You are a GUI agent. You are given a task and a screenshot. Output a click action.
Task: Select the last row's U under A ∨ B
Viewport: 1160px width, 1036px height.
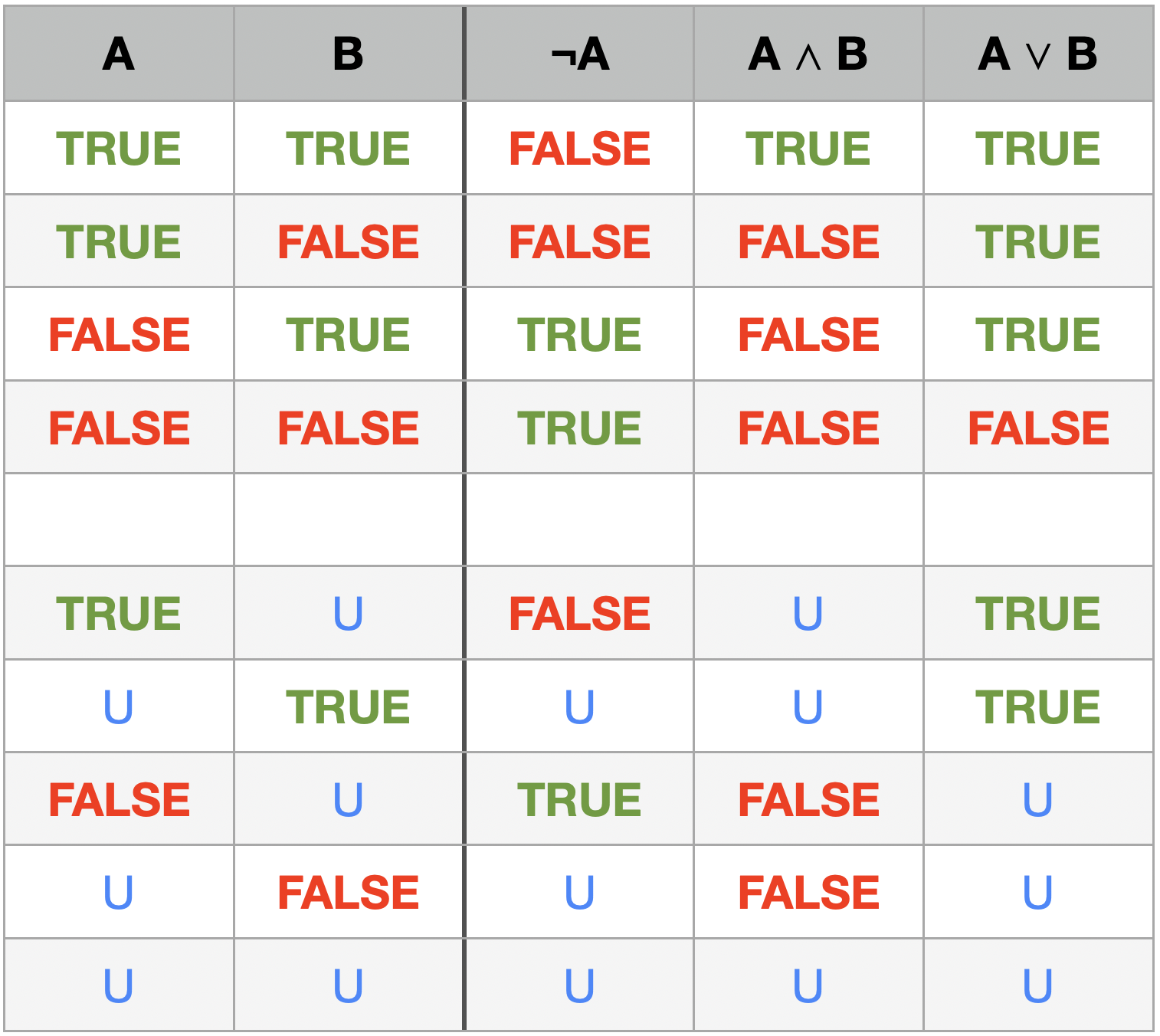(1038, 985)
